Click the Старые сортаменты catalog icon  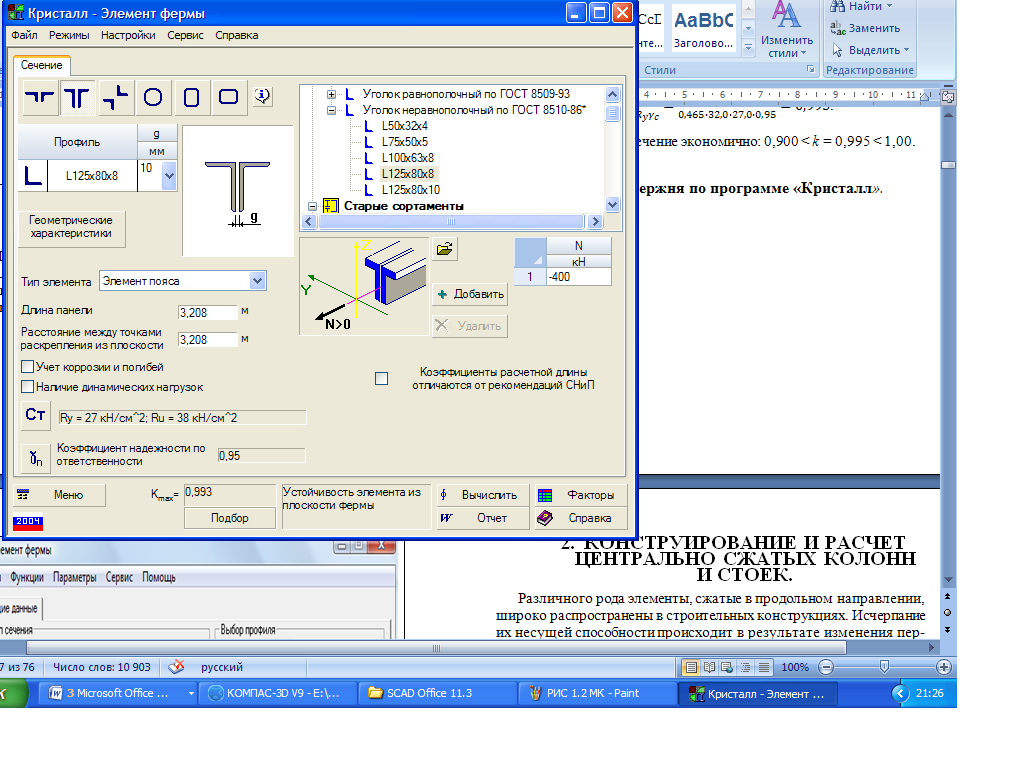tap(331, 206)
